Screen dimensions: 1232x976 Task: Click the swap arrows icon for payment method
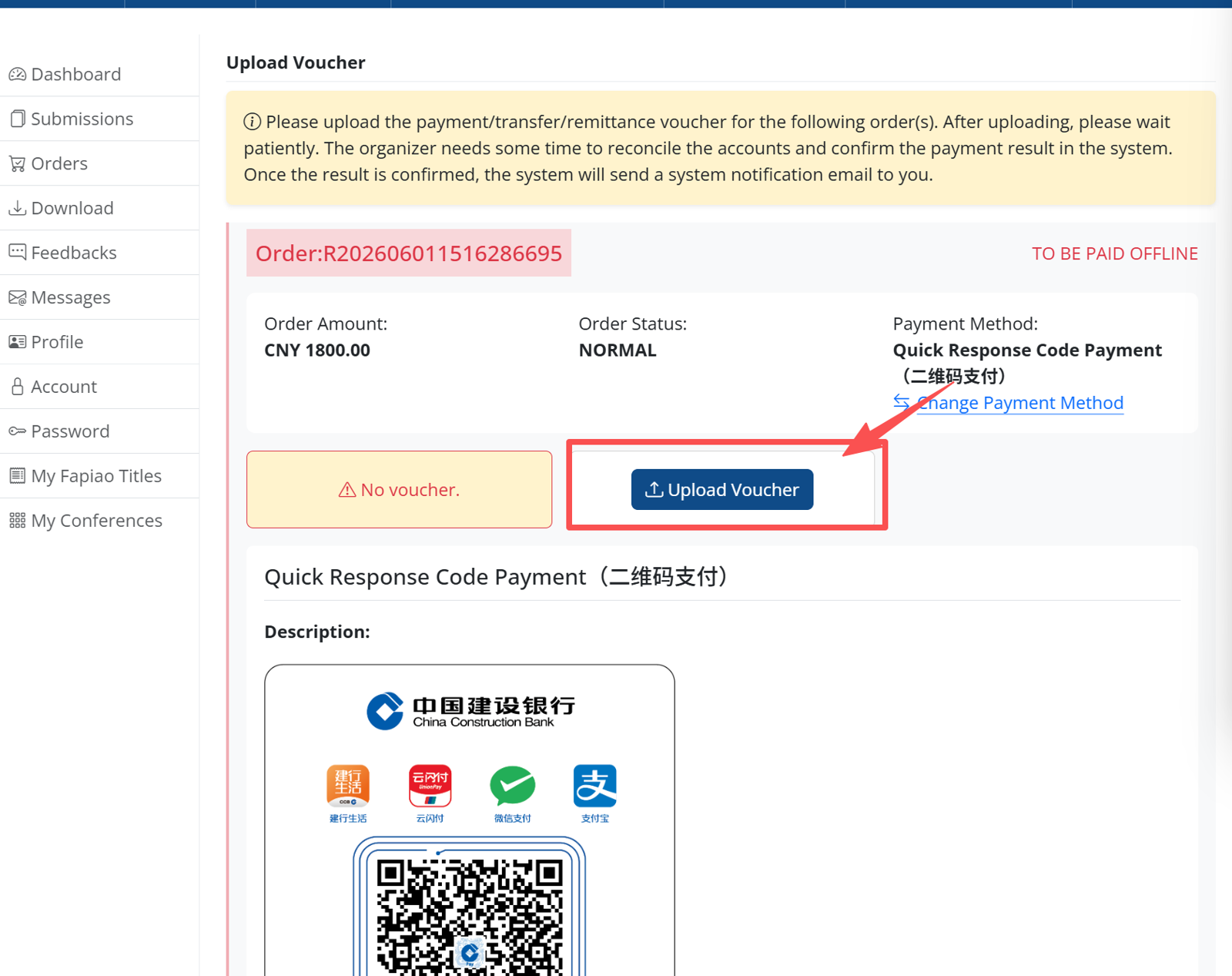coord(902,402)
